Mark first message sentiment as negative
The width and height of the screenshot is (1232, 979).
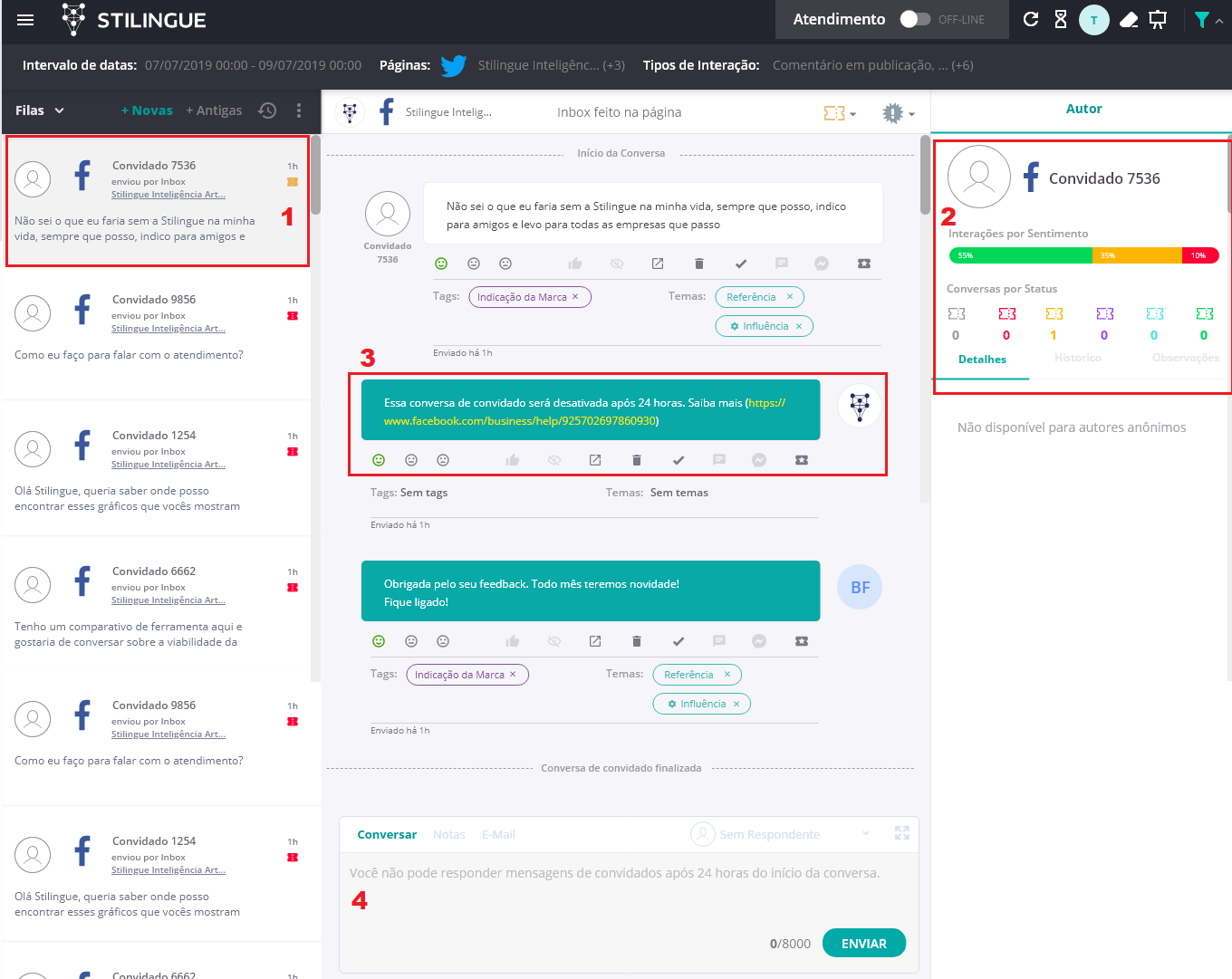(505, 264)
